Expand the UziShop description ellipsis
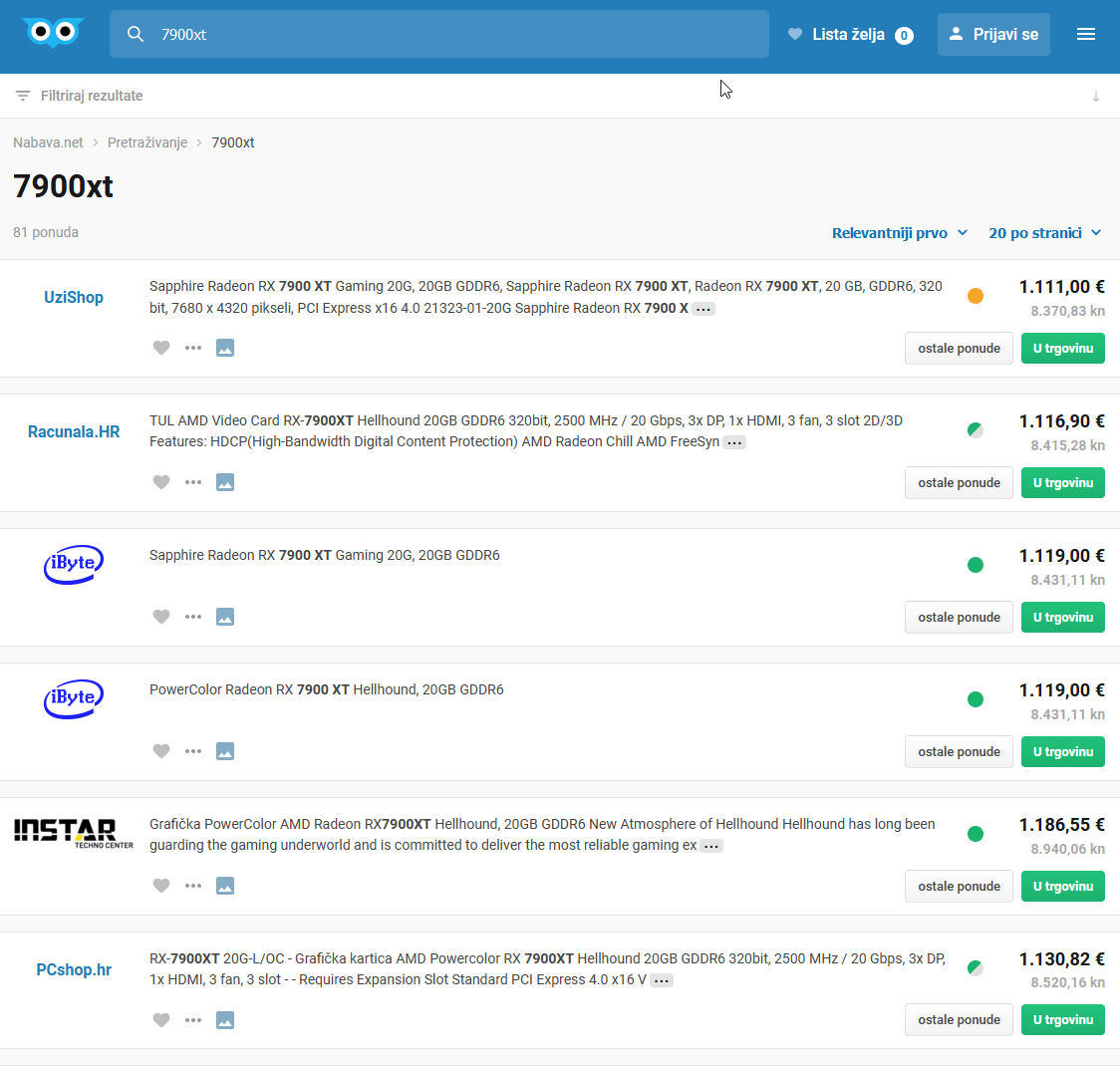This screenshot has width=1120, height=1069. tap(702, 309)
